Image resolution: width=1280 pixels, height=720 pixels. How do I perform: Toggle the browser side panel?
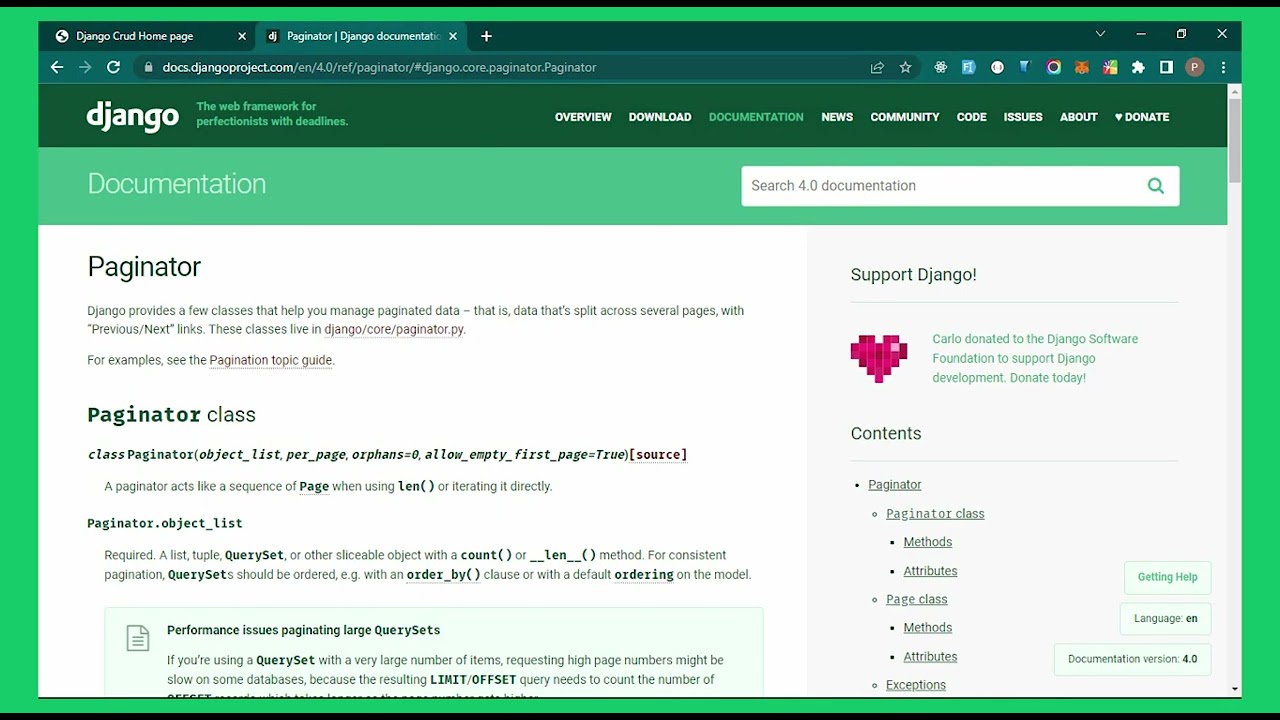(1166, 67)
